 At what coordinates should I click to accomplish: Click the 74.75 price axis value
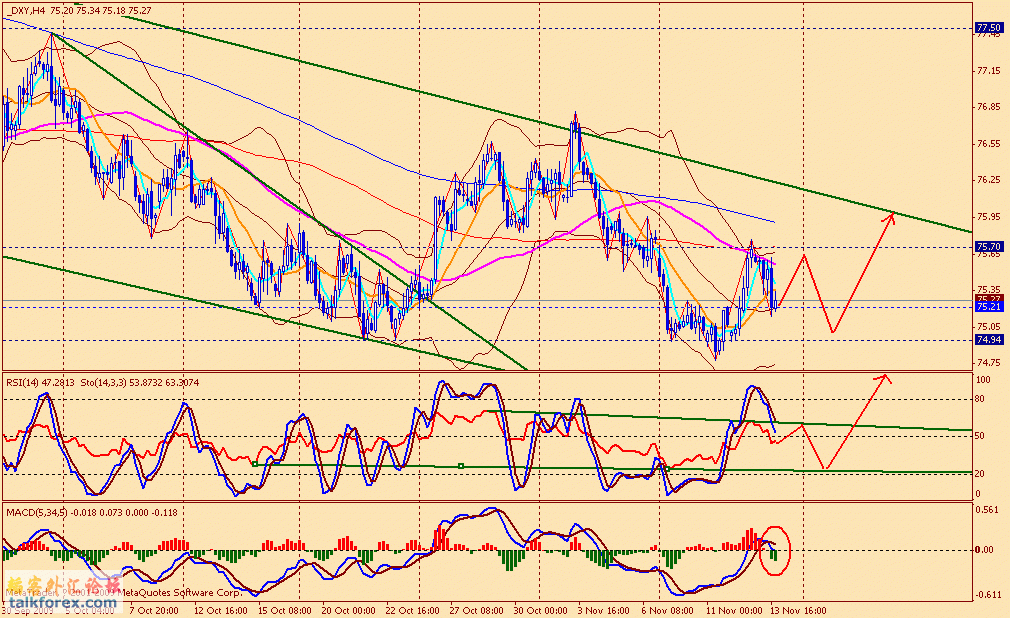pos(989,362)
